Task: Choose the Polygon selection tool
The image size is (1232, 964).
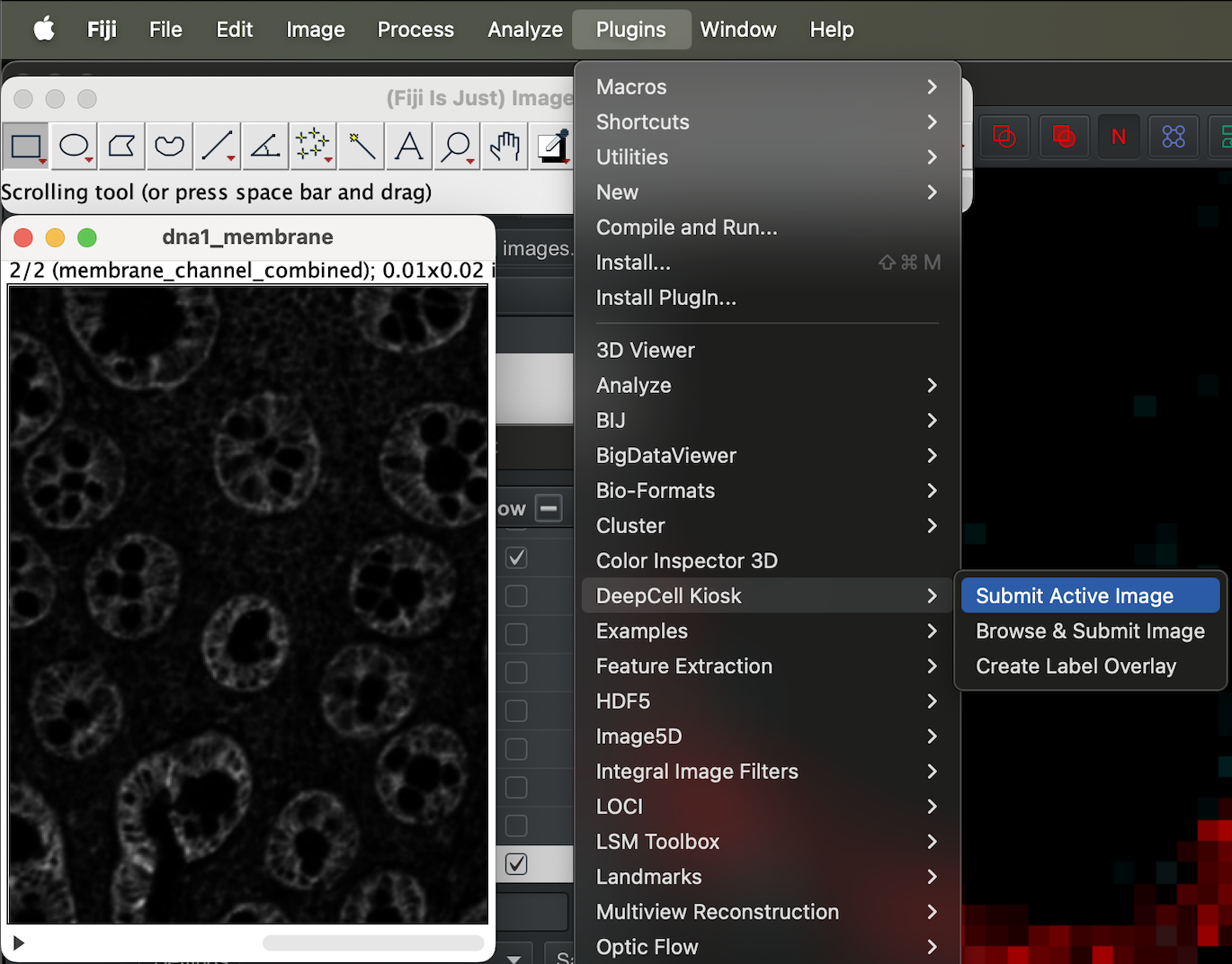Action: click(x=121, y=146)
